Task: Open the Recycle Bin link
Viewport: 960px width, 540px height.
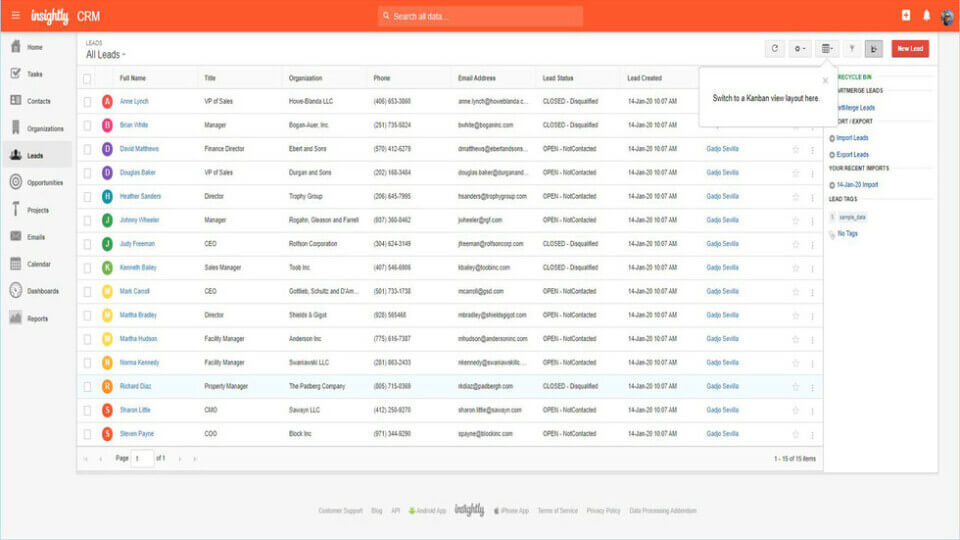Action: [853, 77]
